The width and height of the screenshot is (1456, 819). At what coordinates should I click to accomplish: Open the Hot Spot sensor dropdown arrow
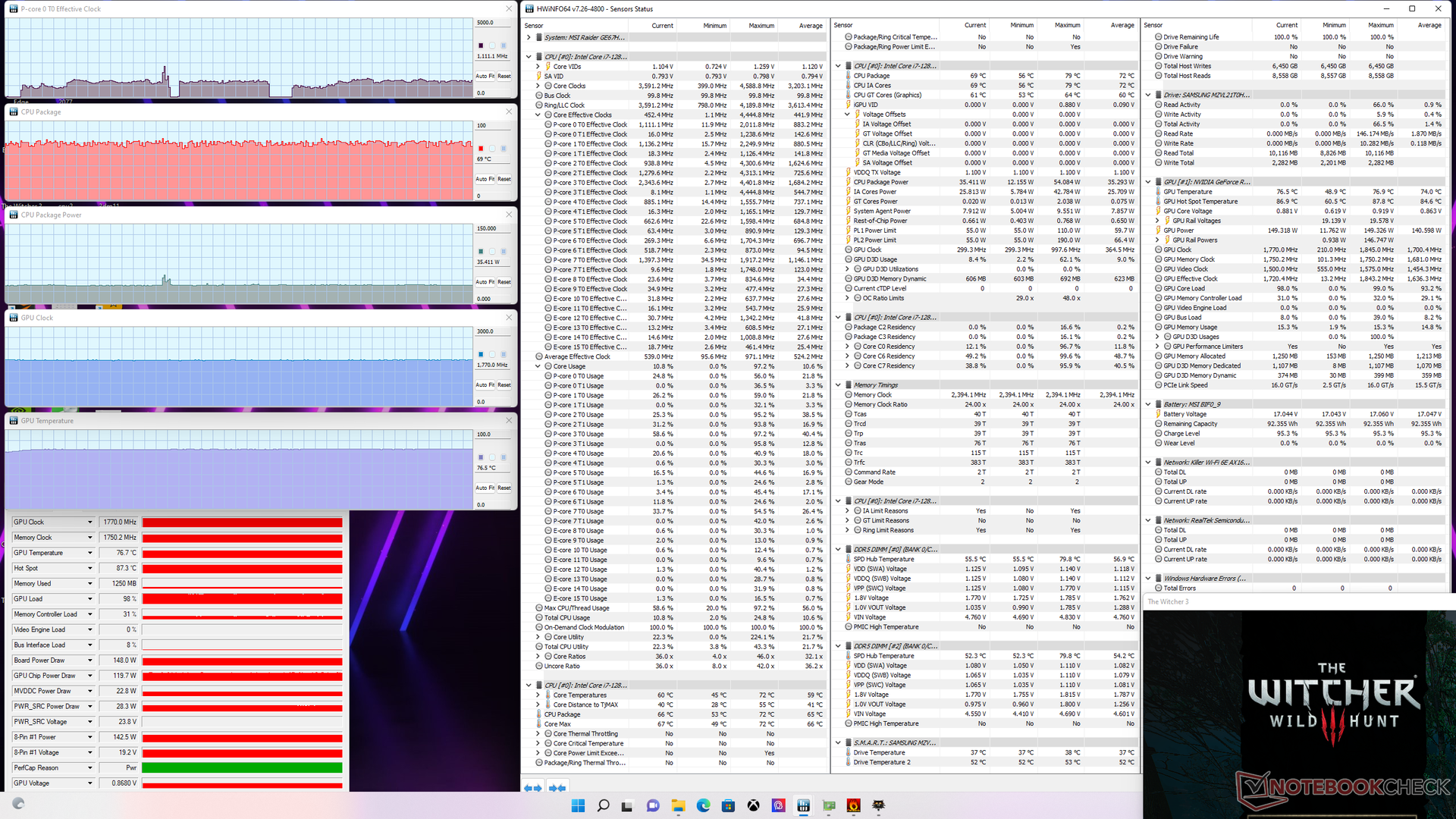pos(89,568)
